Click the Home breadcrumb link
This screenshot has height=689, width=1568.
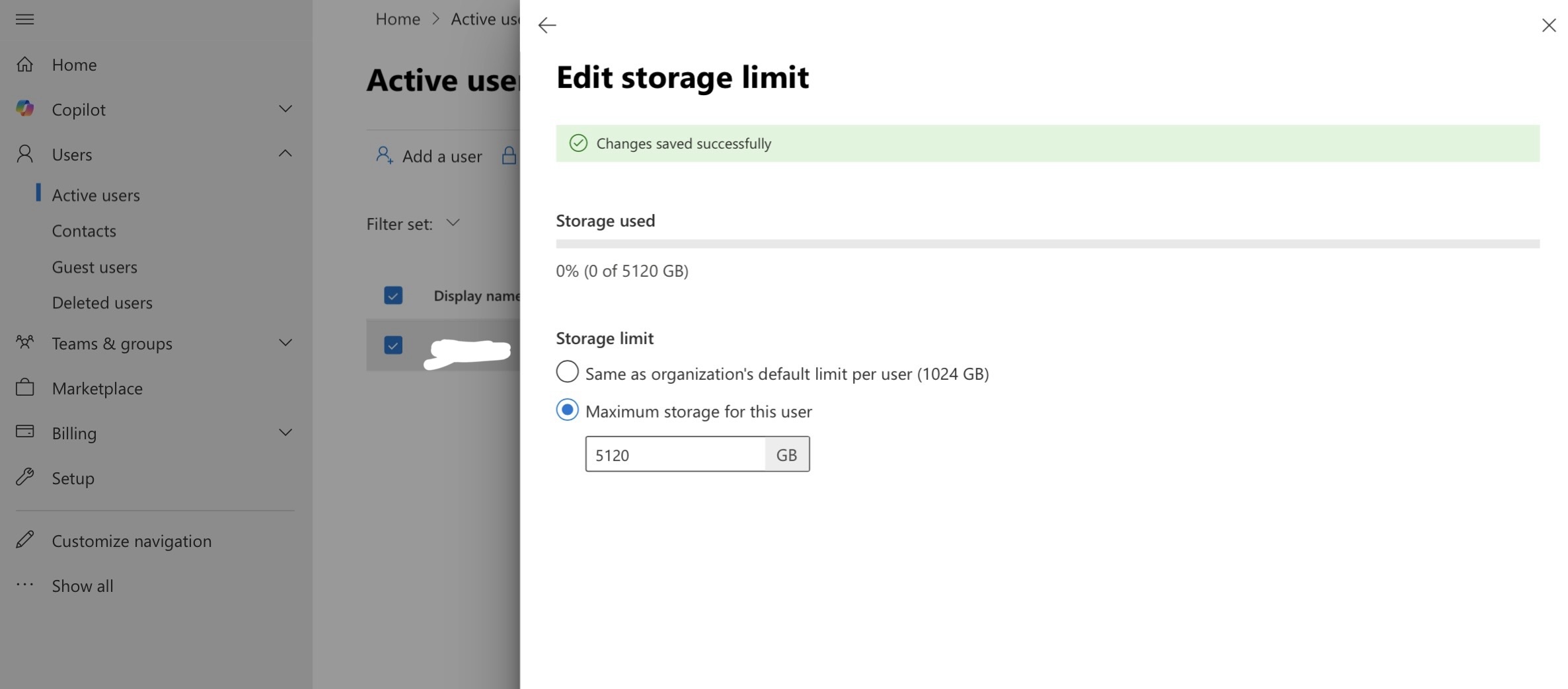point(397,19)
